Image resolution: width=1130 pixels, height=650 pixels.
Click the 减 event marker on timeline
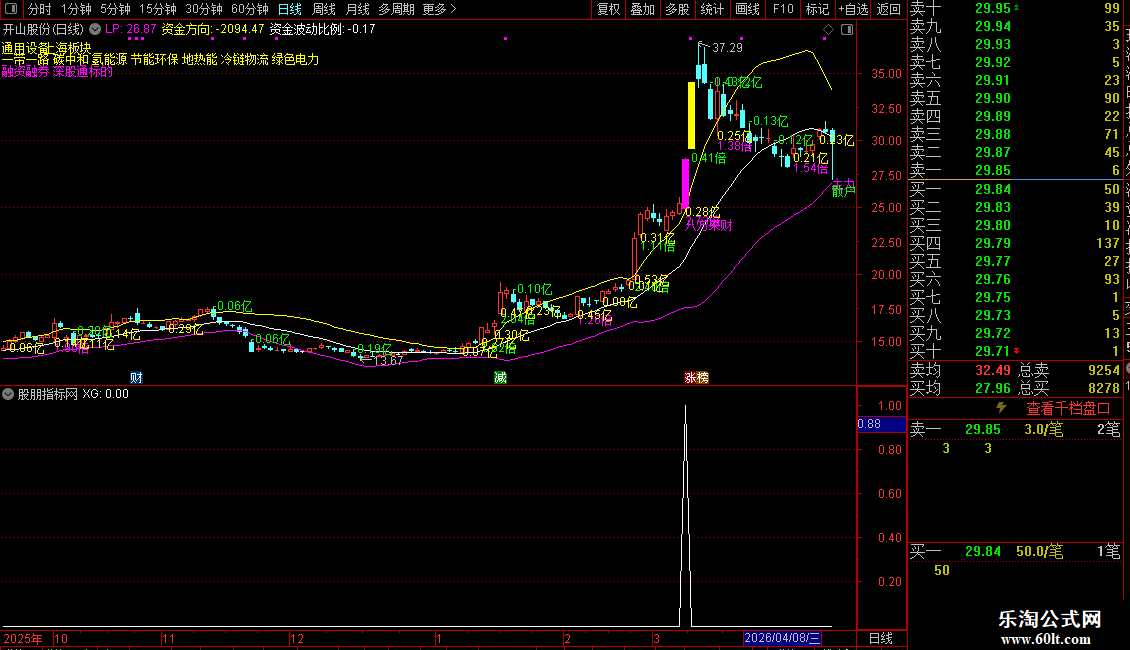[x=500, y=378]
